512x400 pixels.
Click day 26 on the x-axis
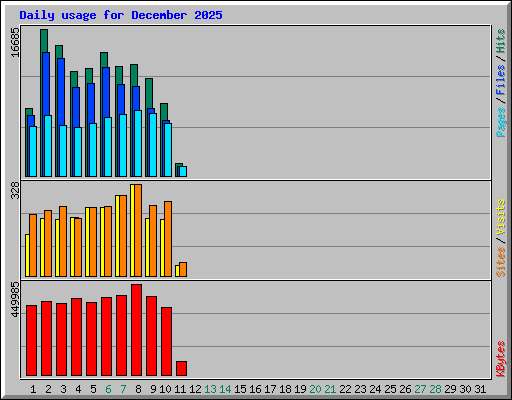[x=405, y=389]
